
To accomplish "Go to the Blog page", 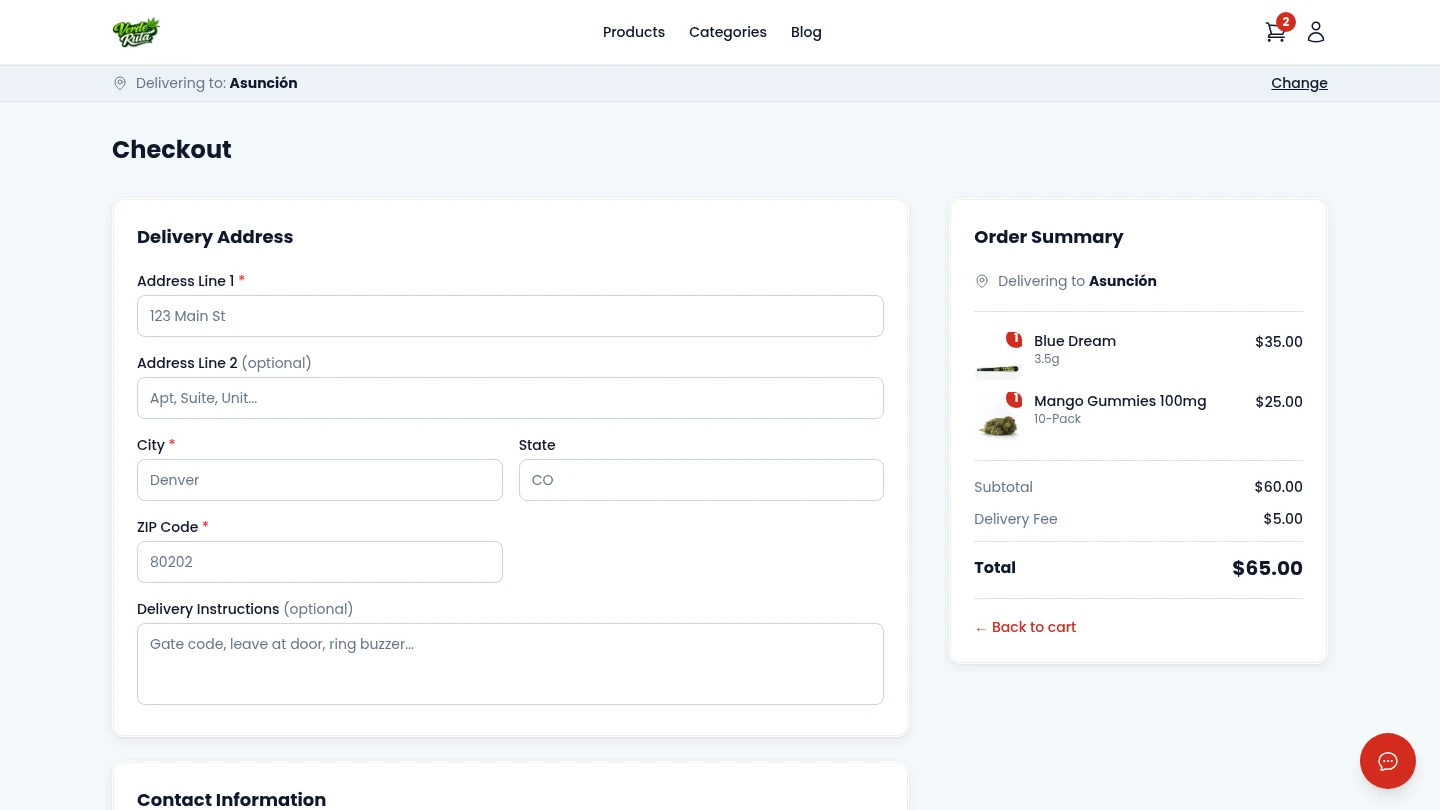I will click(806, 32).
